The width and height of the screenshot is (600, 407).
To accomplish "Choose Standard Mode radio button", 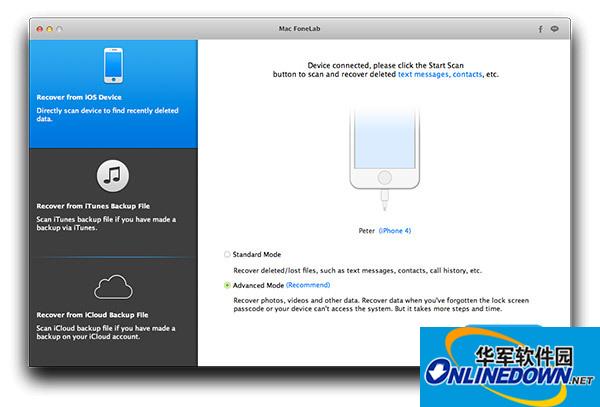I will click(x=227, y=254).
